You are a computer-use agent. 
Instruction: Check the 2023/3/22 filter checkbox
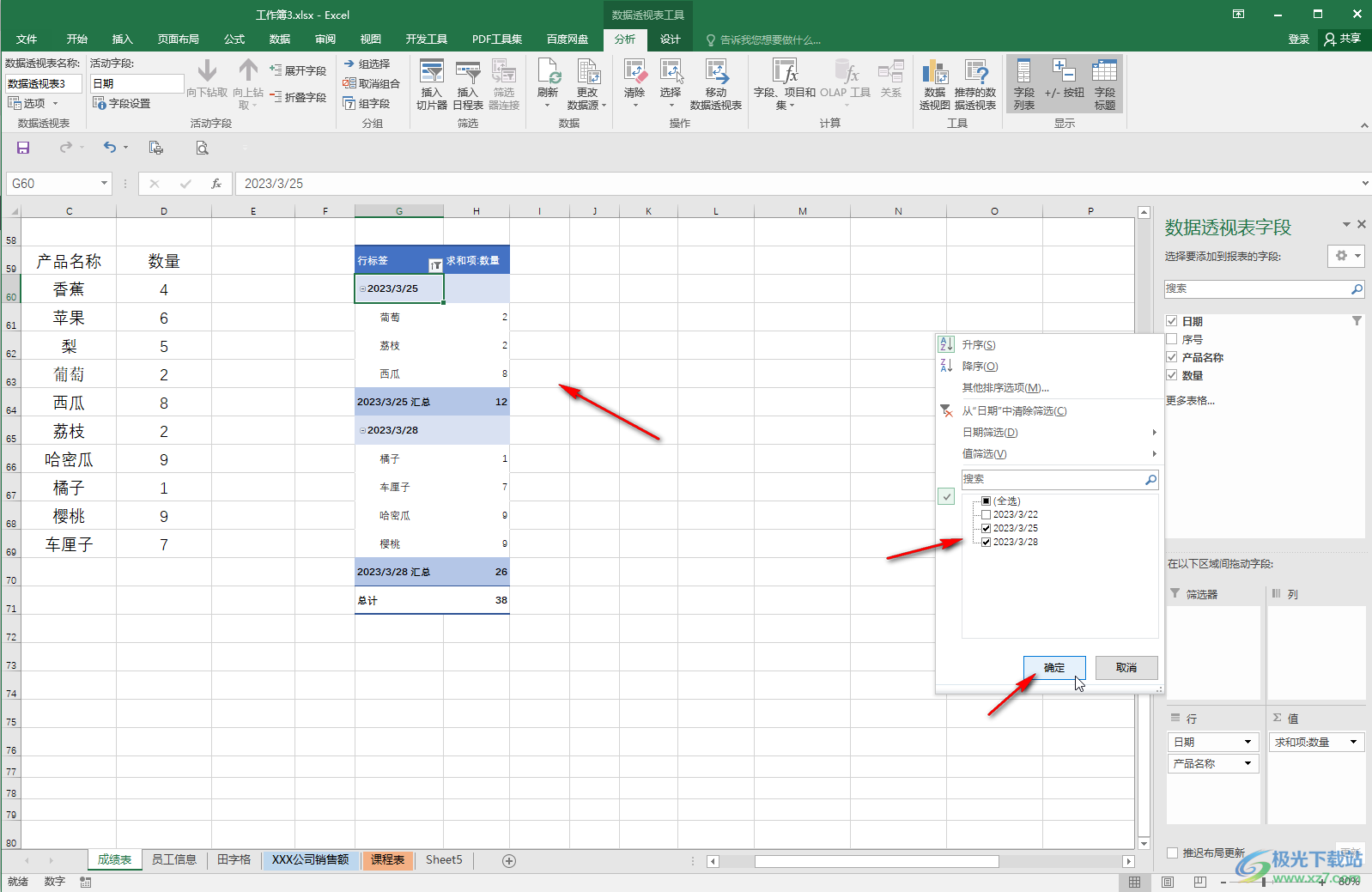point(987,514)
